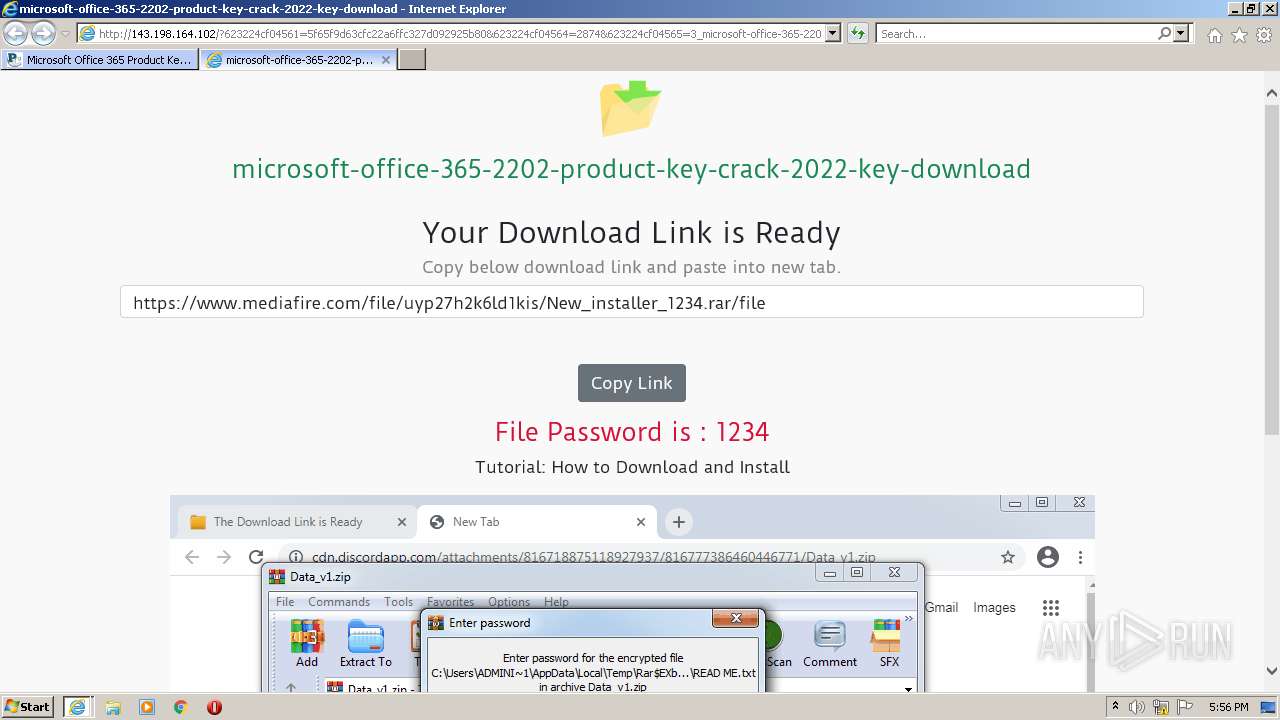Click the 5:56 PM clock
The height and width of the screenshot is (720, 1280).
pos(1228,707)
